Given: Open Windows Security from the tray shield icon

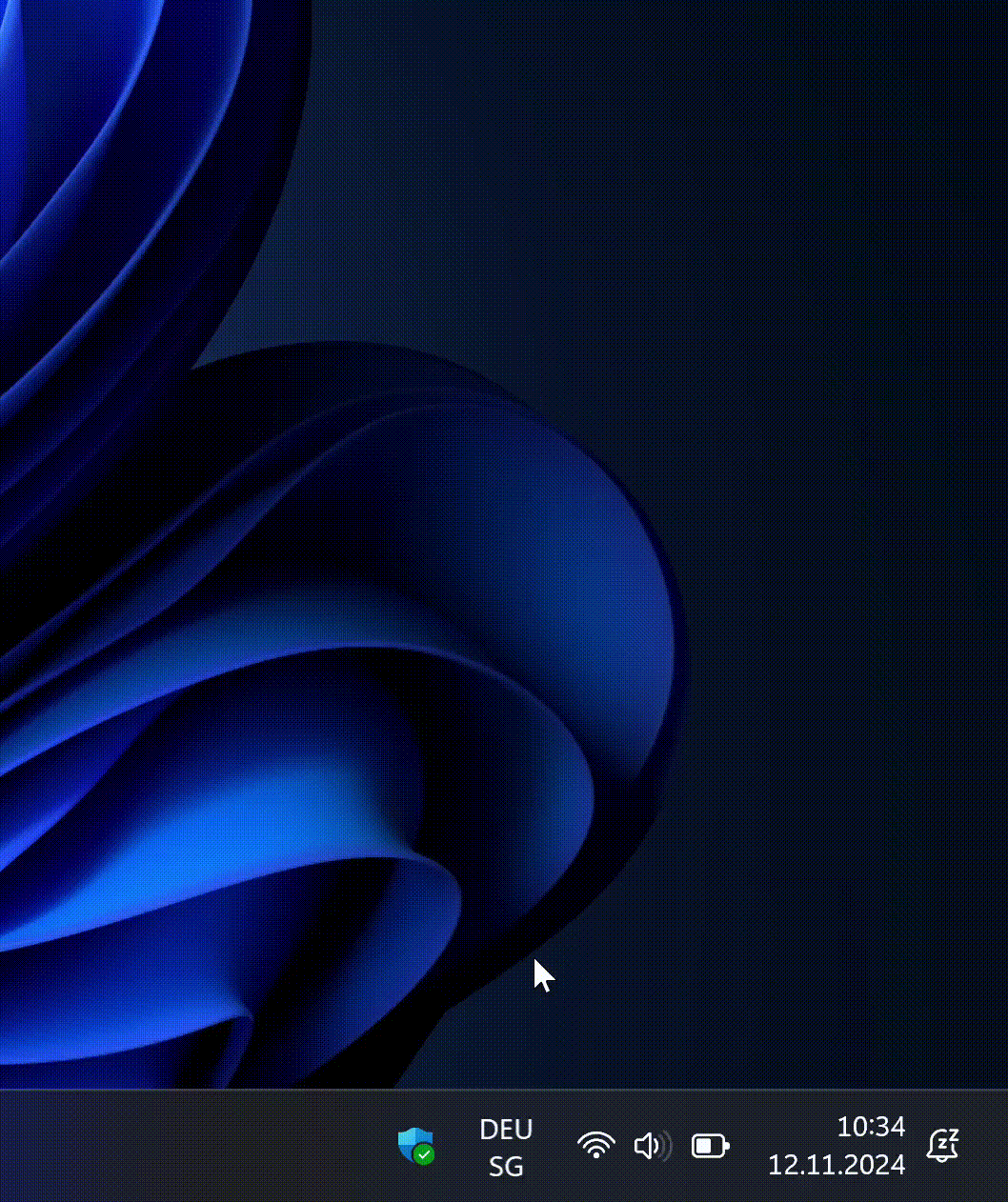Looking at the screenshot, I should 416,1146.
